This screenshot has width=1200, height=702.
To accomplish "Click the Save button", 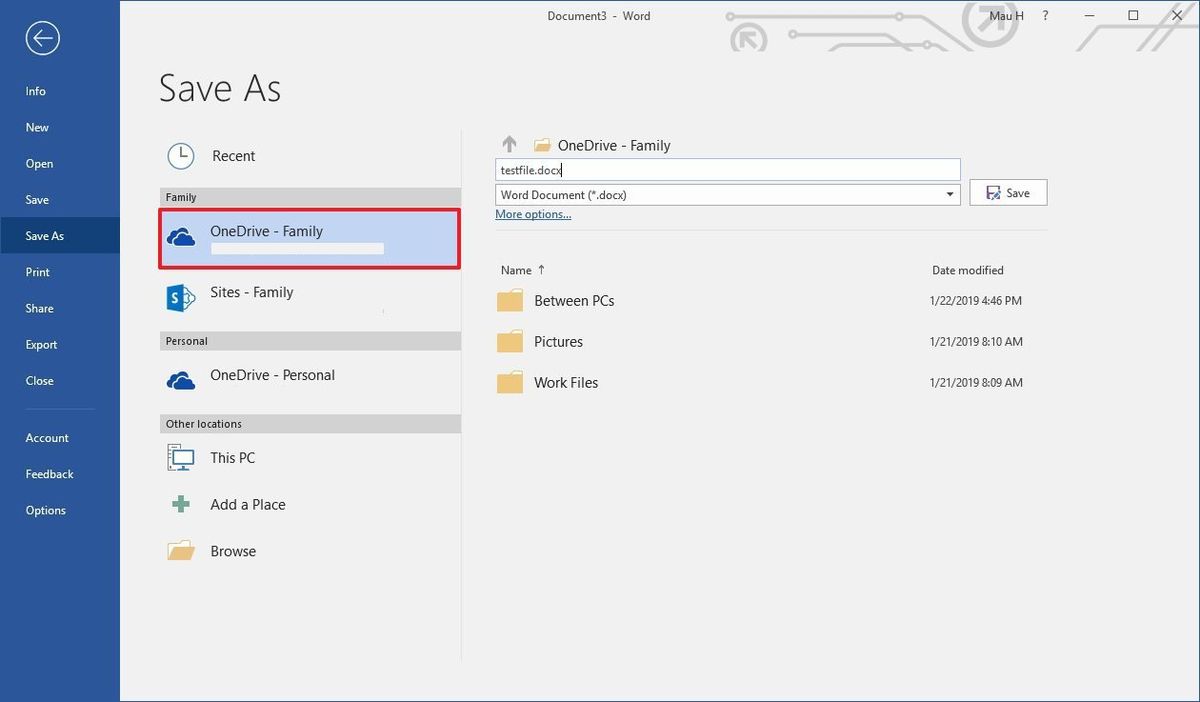I will coord(1008,192).
